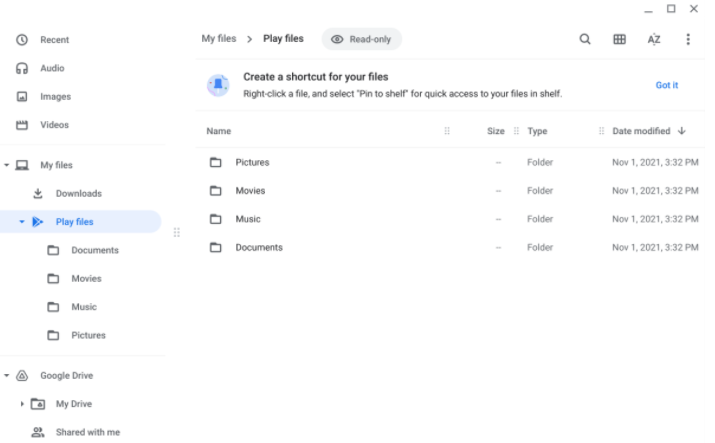Collapse the My files tree
The image size is (715, 443).
click(7, 165)
